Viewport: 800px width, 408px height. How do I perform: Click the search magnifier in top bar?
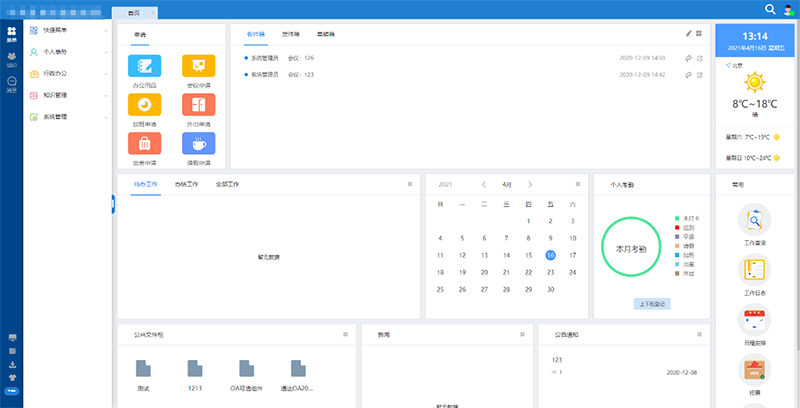pyautogui.click(x=770, y=9)
